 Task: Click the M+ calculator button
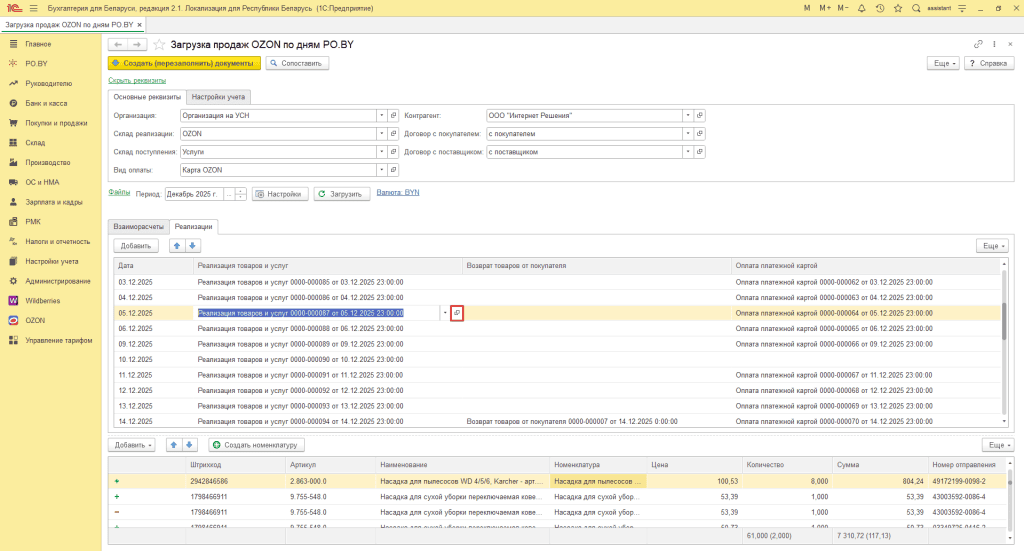825,8
